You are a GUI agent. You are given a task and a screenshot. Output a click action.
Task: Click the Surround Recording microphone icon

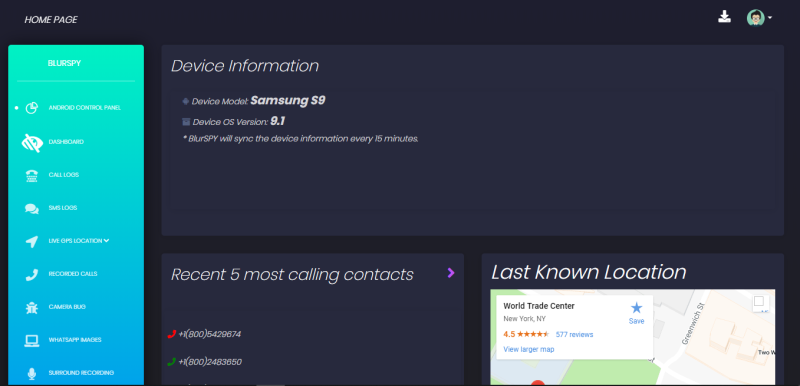[32, 374]
